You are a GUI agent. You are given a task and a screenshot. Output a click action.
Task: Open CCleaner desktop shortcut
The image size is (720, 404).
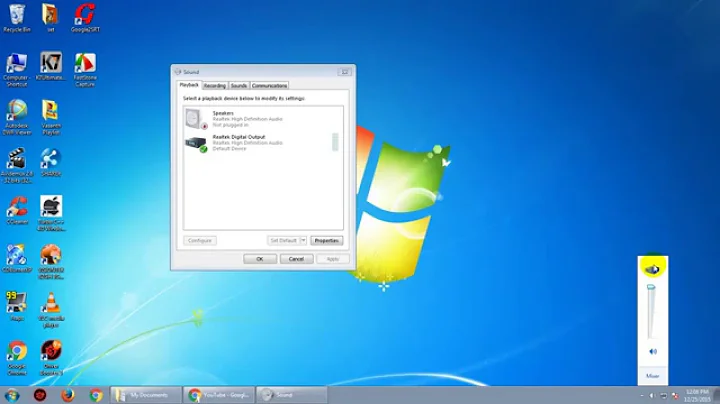17,207
